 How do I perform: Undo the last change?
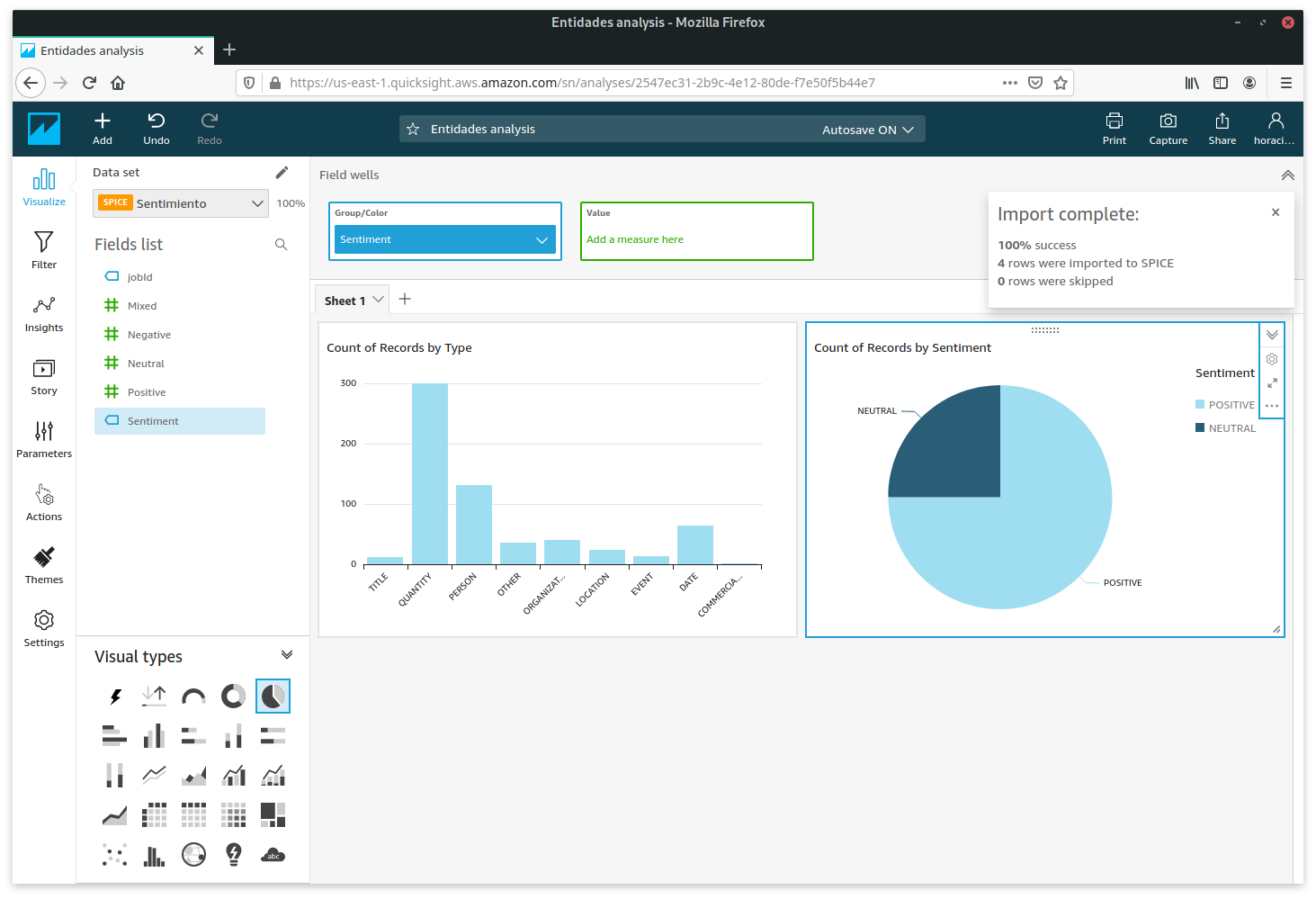157,129
